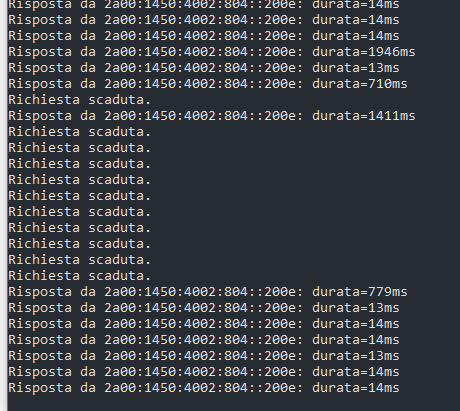Click the empty terminal area below the last line
The height and width of the screenshot is (411, 460).
tap(233, 403)
